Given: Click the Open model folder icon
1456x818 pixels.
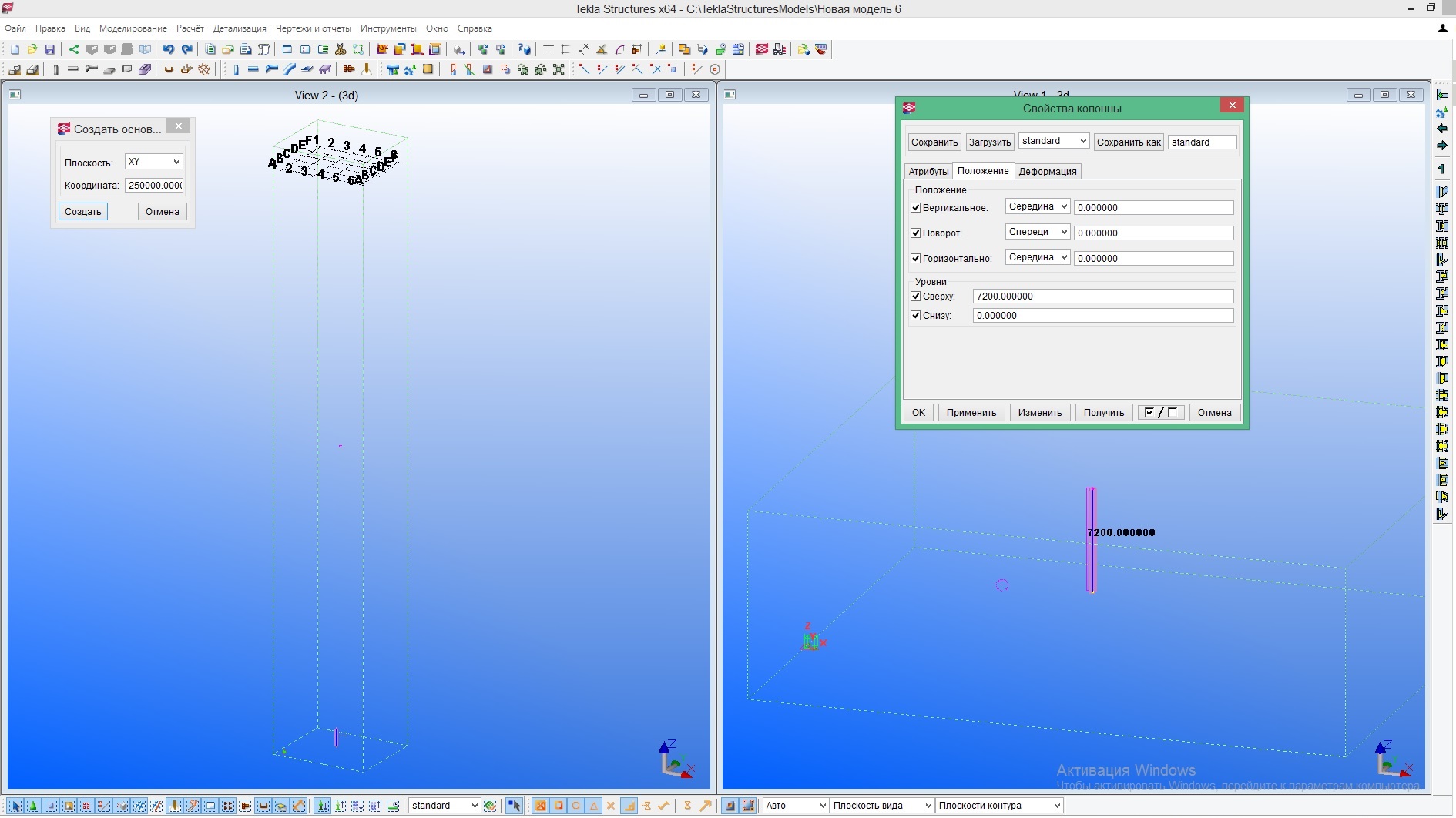Looking at the screenshot, I should click(x=32, y=49).
